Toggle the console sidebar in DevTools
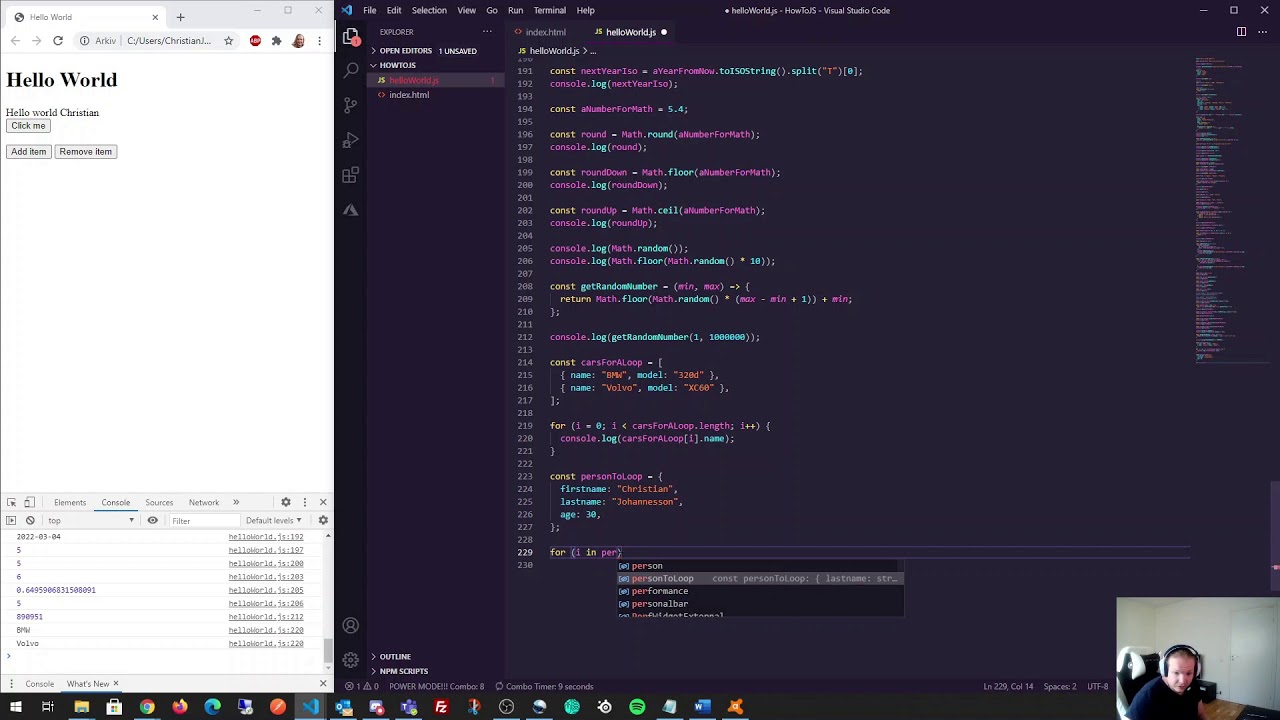 coord(11,520)
